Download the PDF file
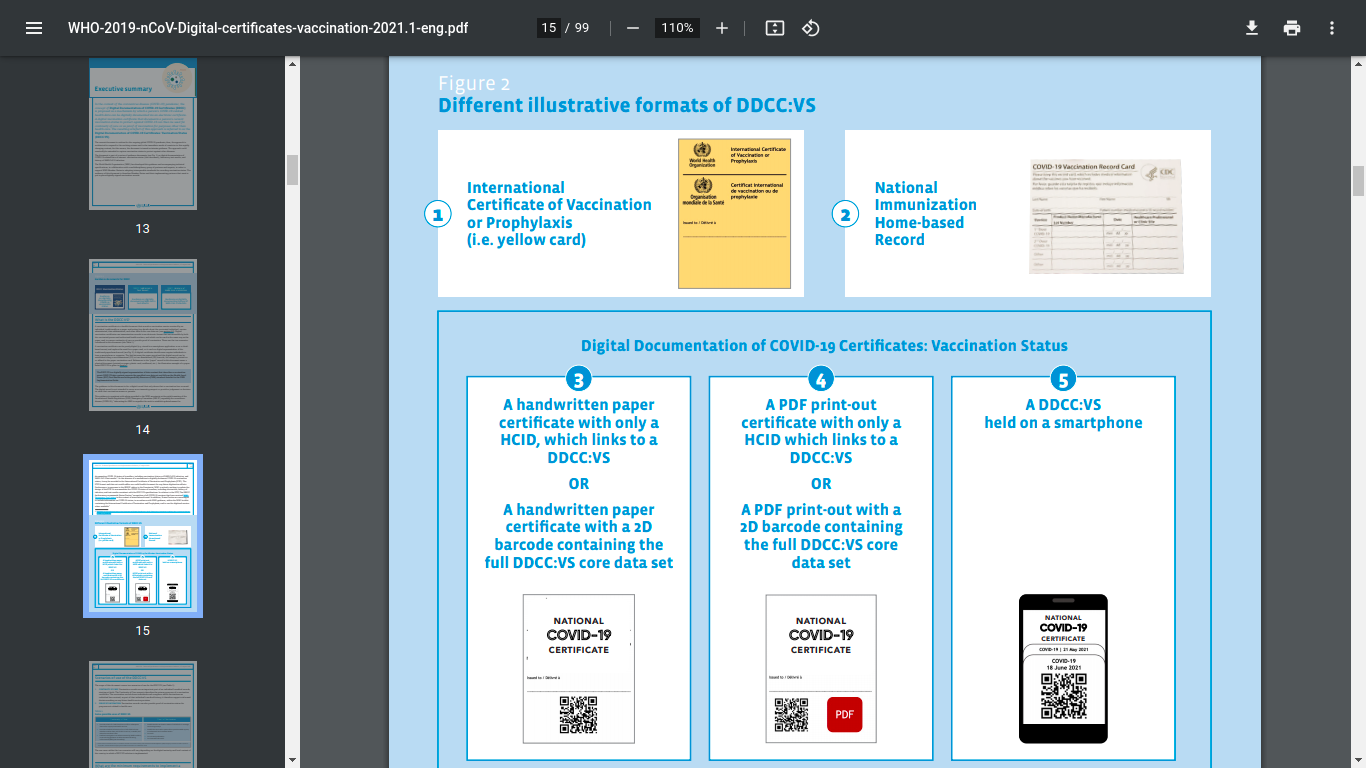Image resolution: width=1366 pixels, height=768 pixels. coord(1251,28)
